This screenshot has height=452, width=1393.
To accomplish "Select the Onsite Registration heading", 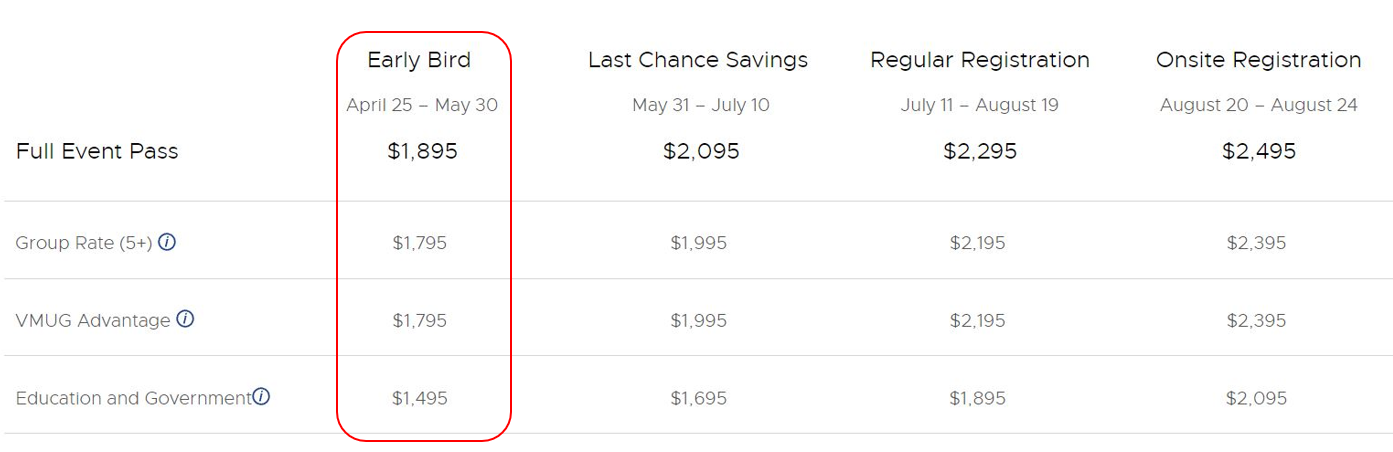I will coord(1259,60).
